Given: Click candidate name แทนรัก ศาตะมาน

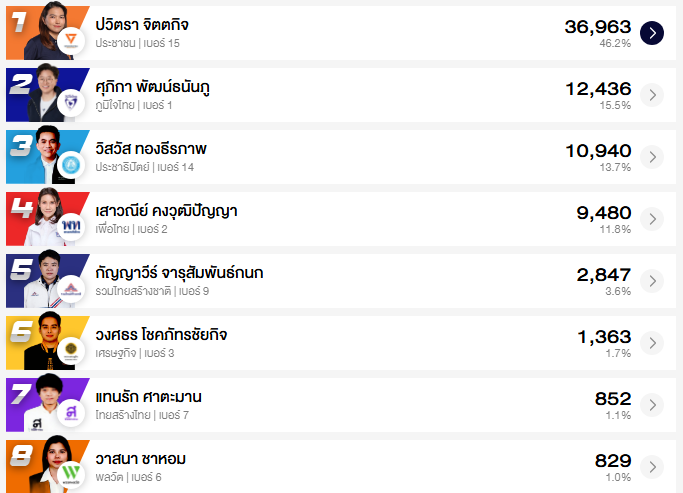Looking at the screenshot, I should 148,397.
